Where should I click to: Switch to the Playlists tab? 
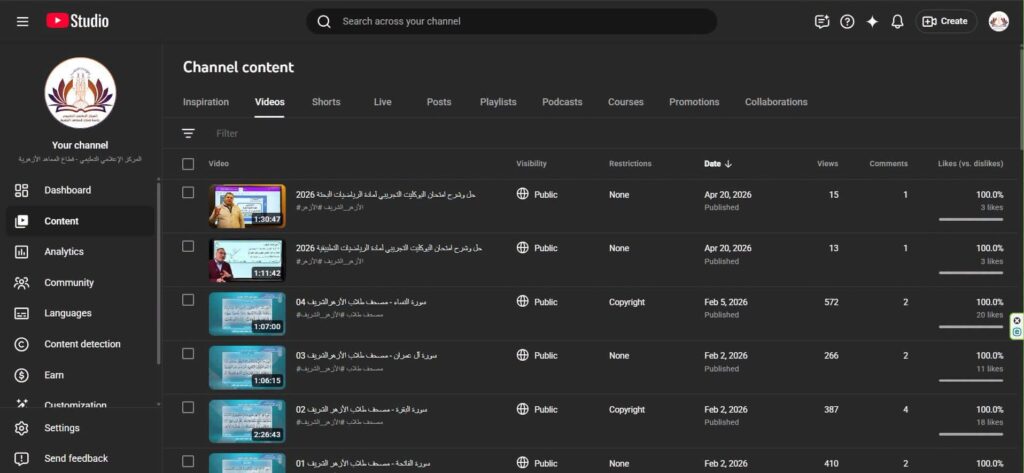click(x=498, y=102)
